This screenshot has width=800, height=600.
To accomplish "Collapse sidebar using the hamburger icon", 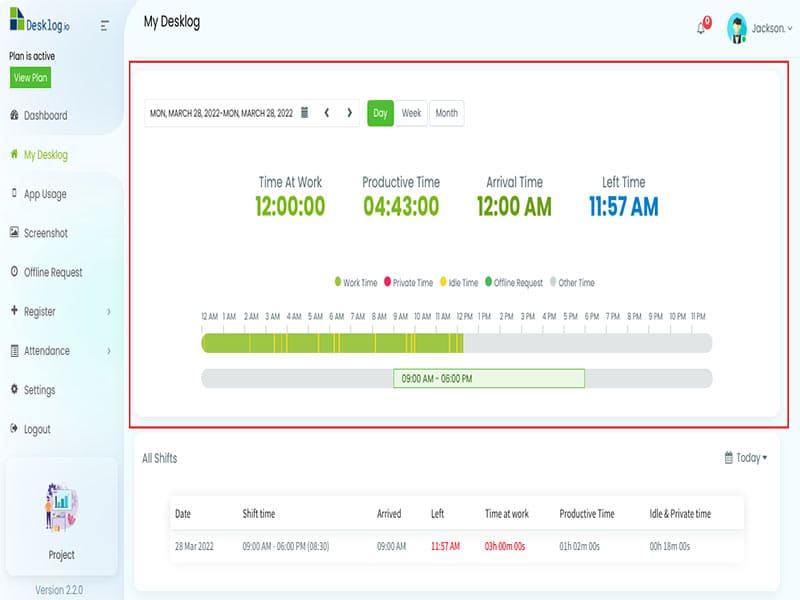I will click(105, 26).
